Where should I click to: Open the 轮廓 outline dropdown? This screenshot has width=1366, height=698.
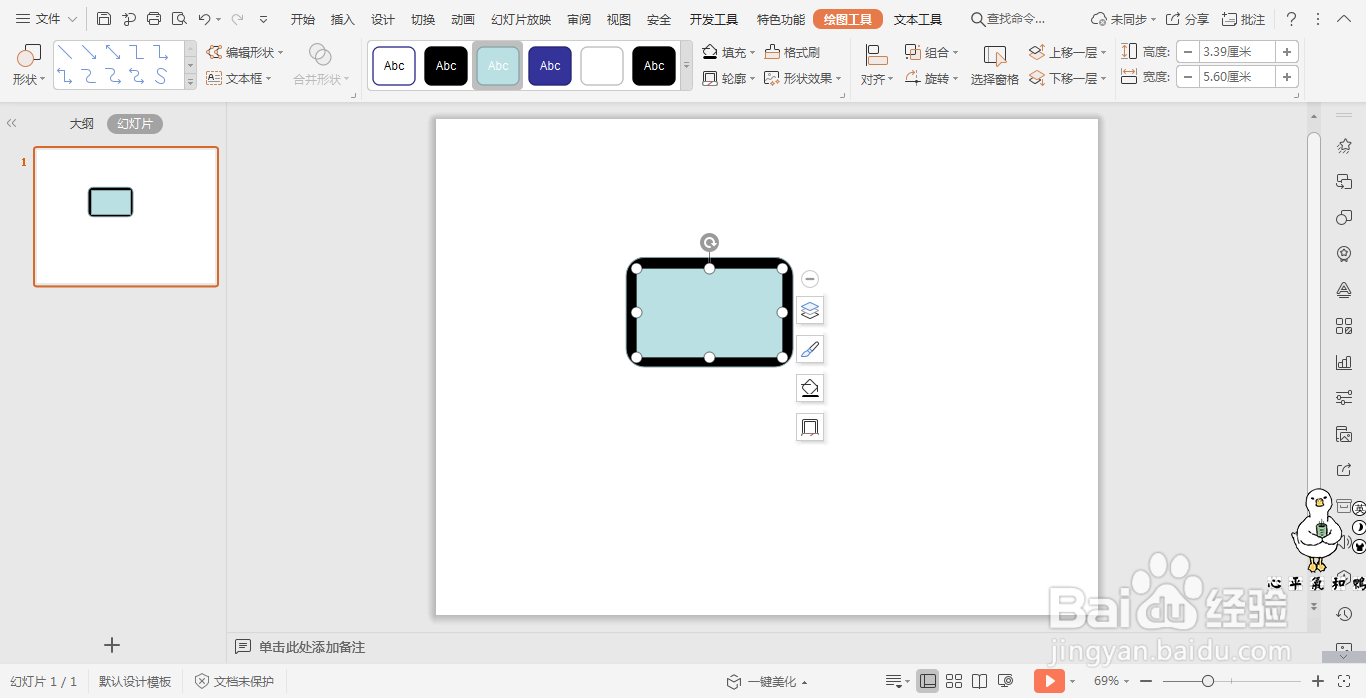728,78
